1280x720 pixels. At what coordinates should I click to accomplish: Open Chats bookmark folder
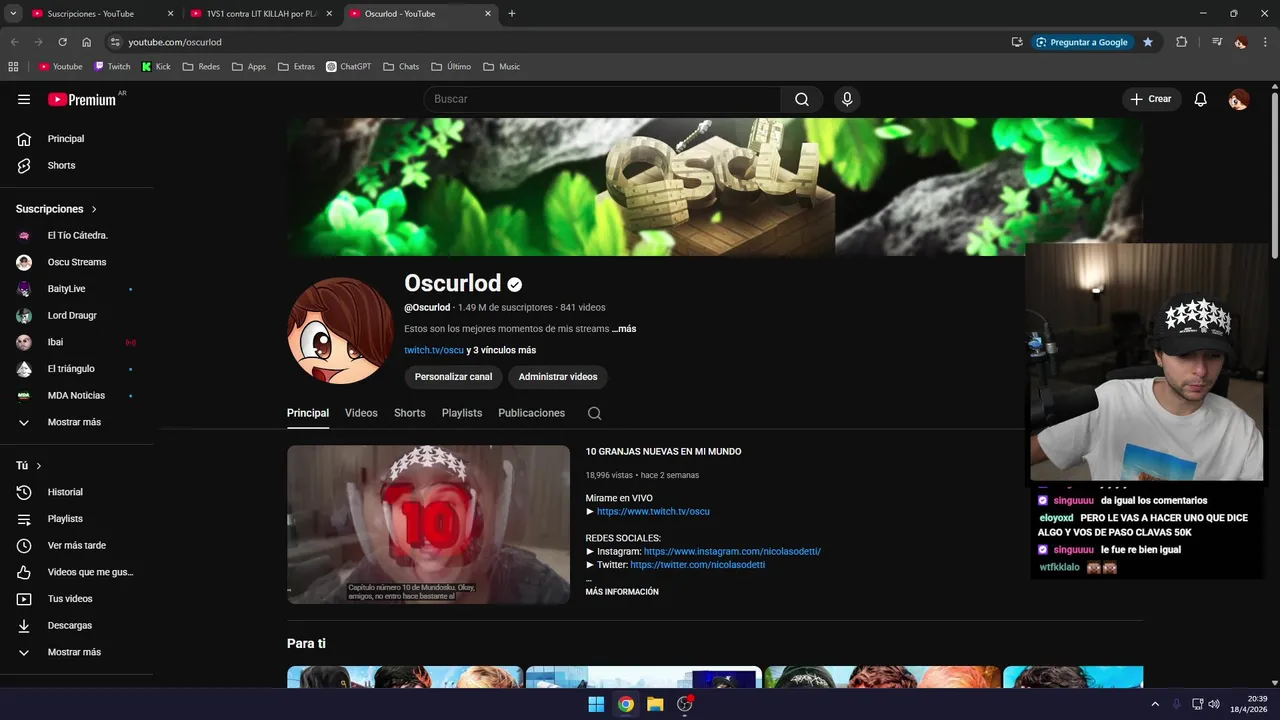click(401, 67)
